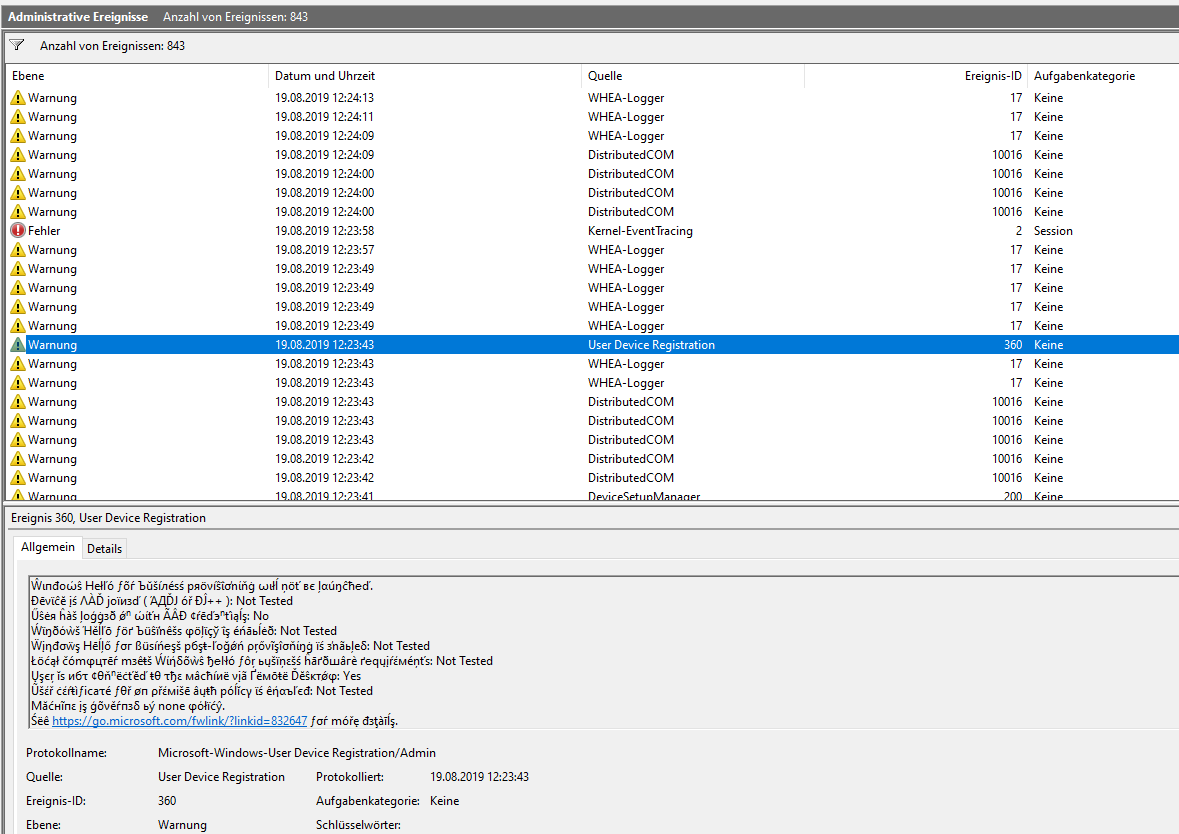The width and height of the screenshot is (1179, 834).
Task: Click the Remote Desktop line ending 'Yes'
Action: point(195,676)
